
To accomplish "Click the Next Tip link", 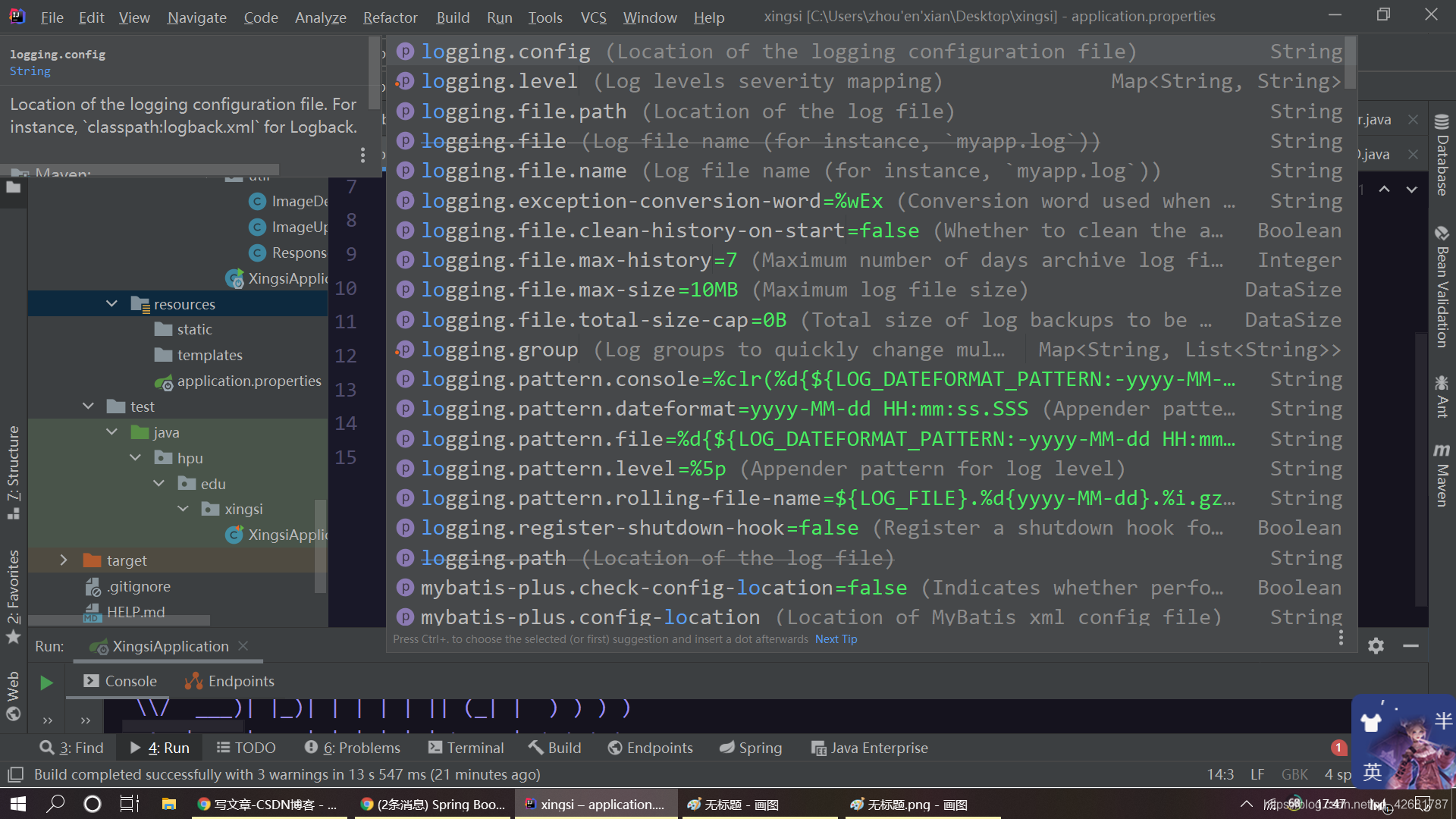I will click(836, 639).
